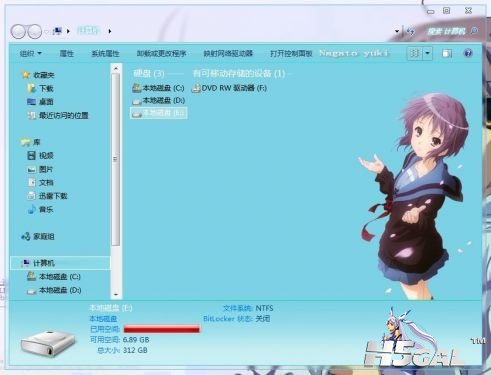Toggle the preview pane
Screen dimensions: 491x375
[x=447, y=53]
